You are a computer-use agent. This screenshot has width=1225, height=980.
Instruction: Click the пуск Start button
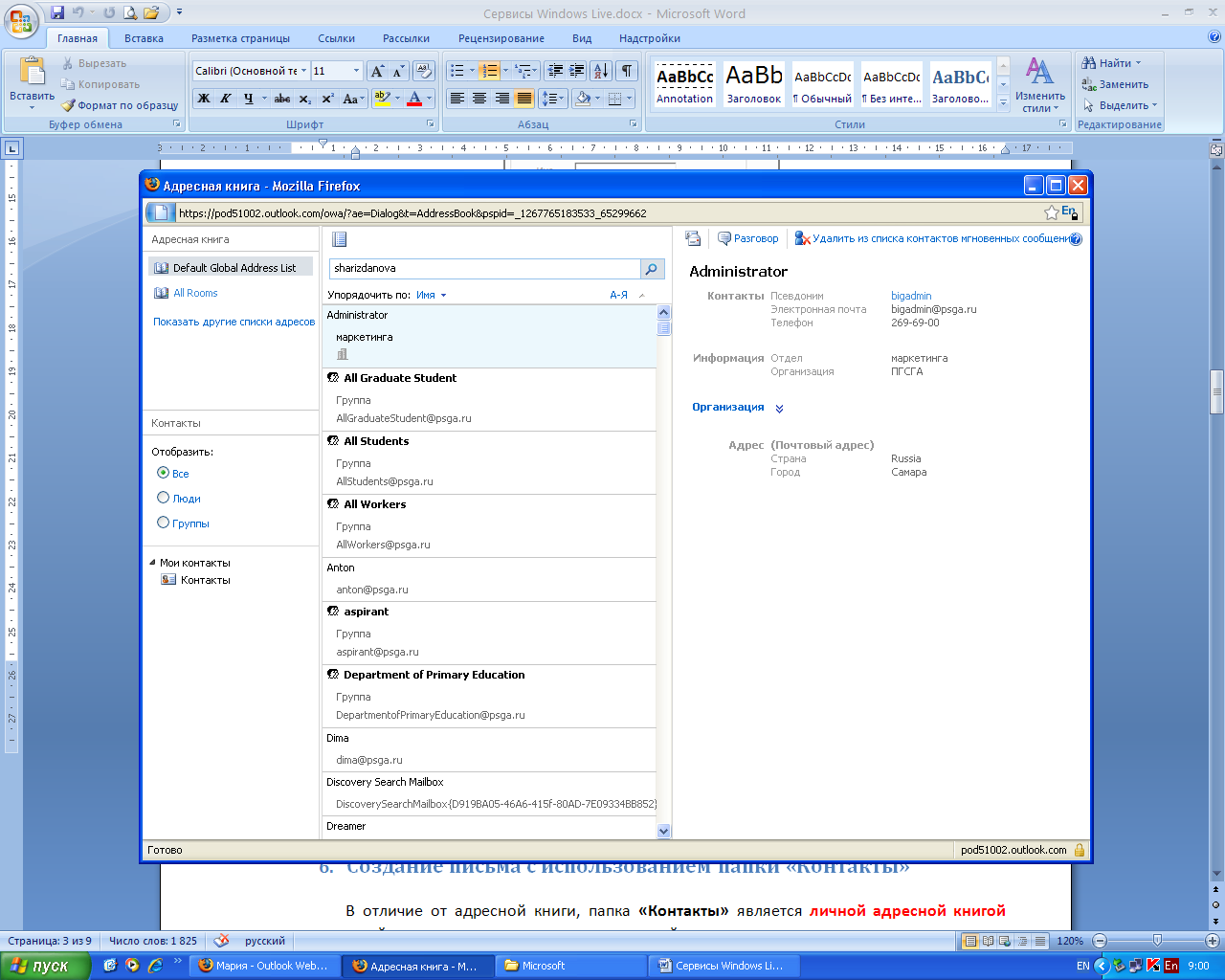(46, 966)
